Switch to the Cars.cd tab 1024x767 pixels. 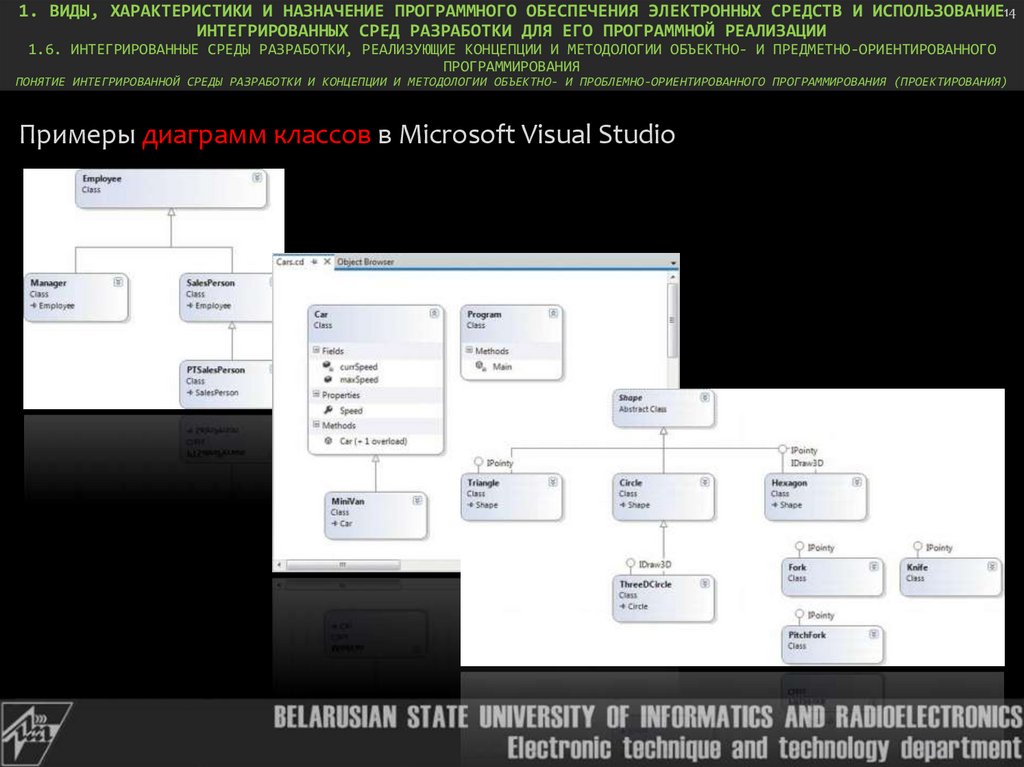pos(290,261)
